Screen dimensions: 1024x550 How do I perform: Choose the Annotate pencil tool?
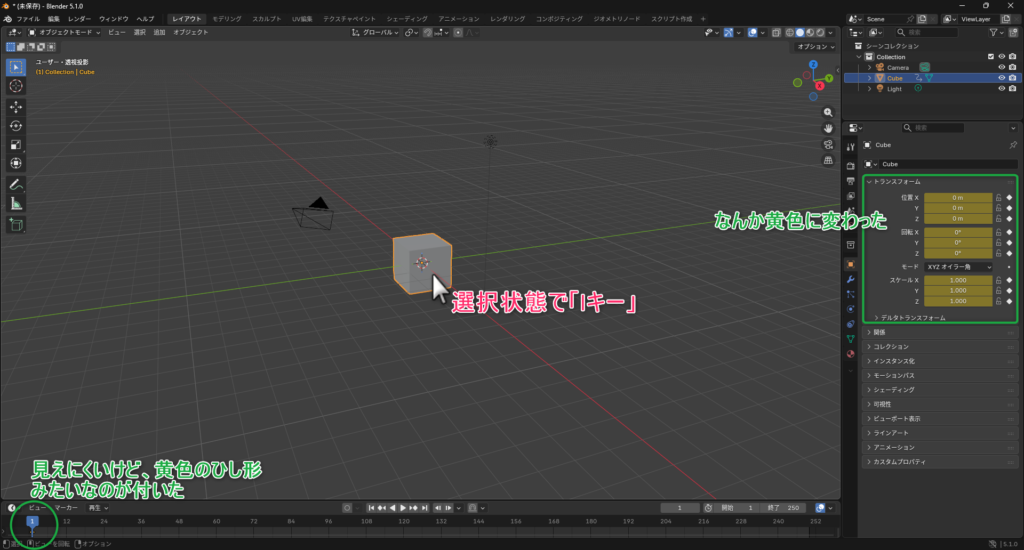tap(16, 185)
